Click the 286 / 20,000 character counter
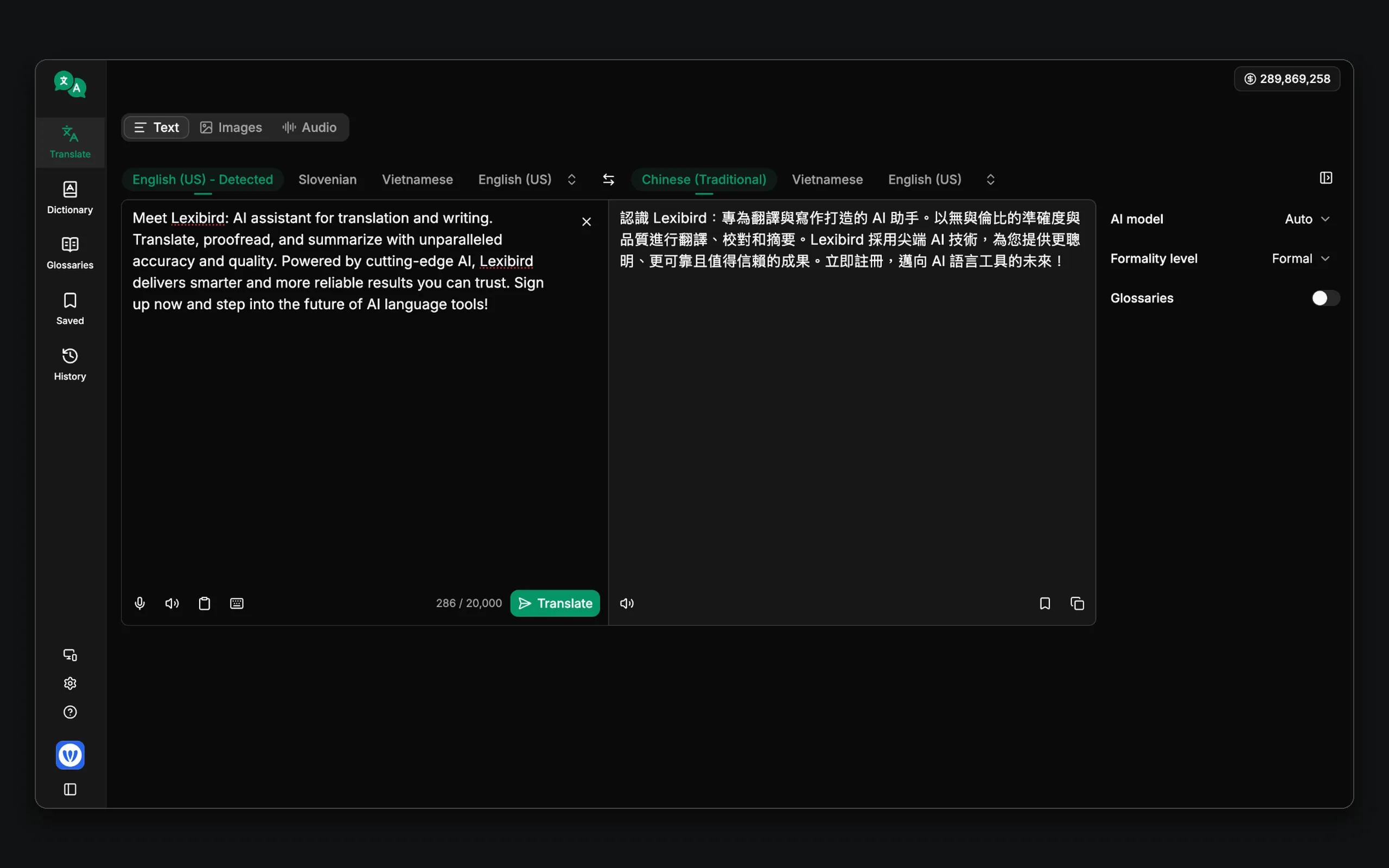Screen dimensions: 1389x868 coord(468,603)
